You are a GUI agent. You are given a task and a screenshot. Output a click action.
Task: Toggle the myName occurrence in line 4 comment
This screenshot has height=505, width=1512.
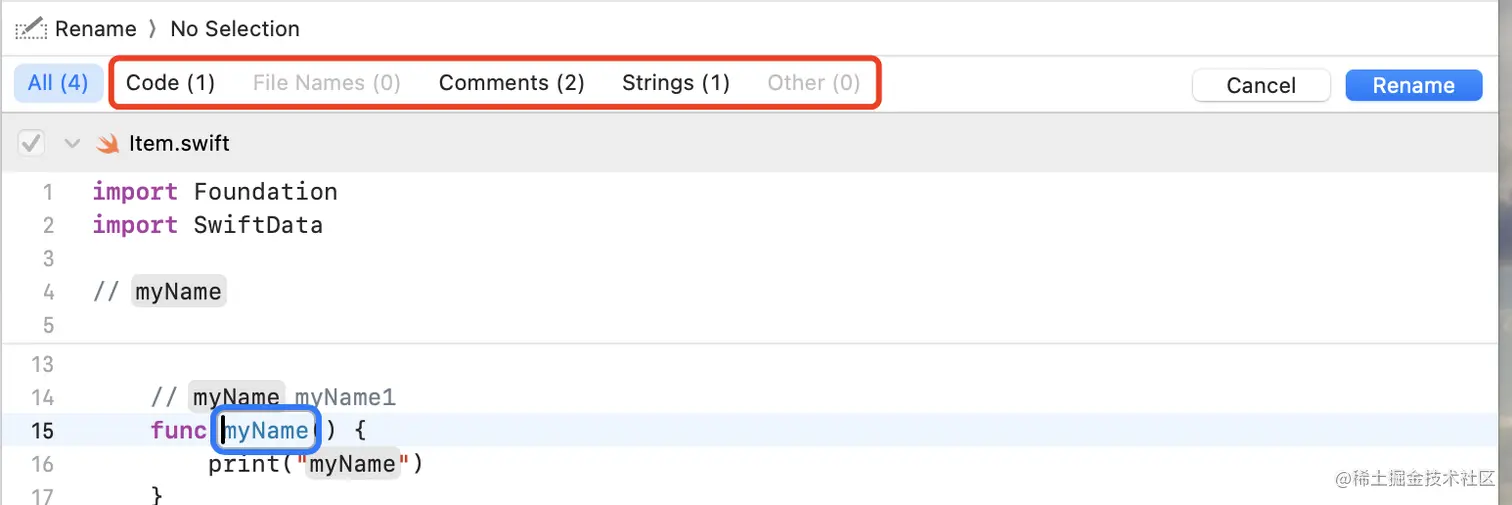pos(179,292)
